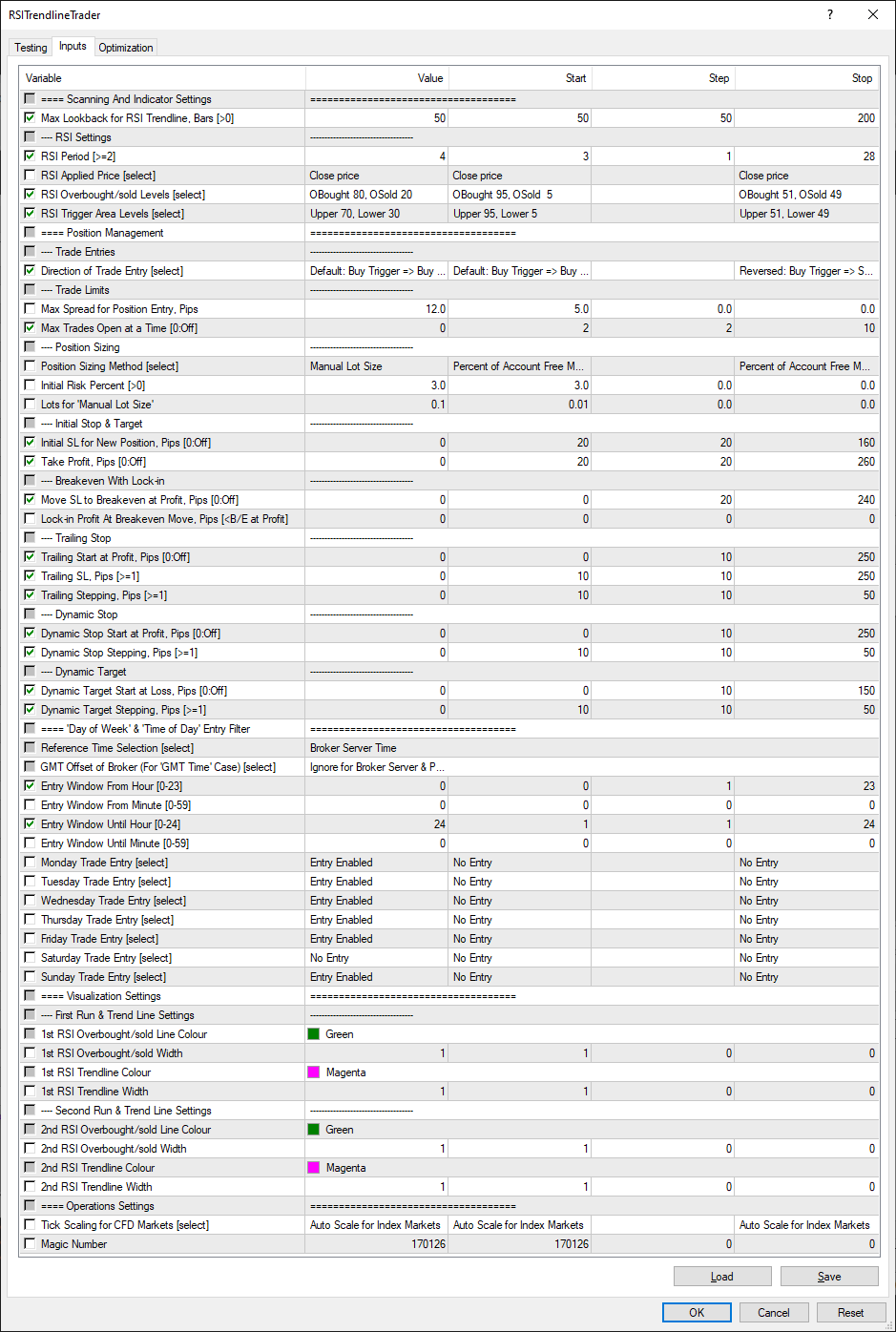Enable Max Spread for Position Entry checkbox
This screenshot has width=896, height=1332.
tap(31, 309)
